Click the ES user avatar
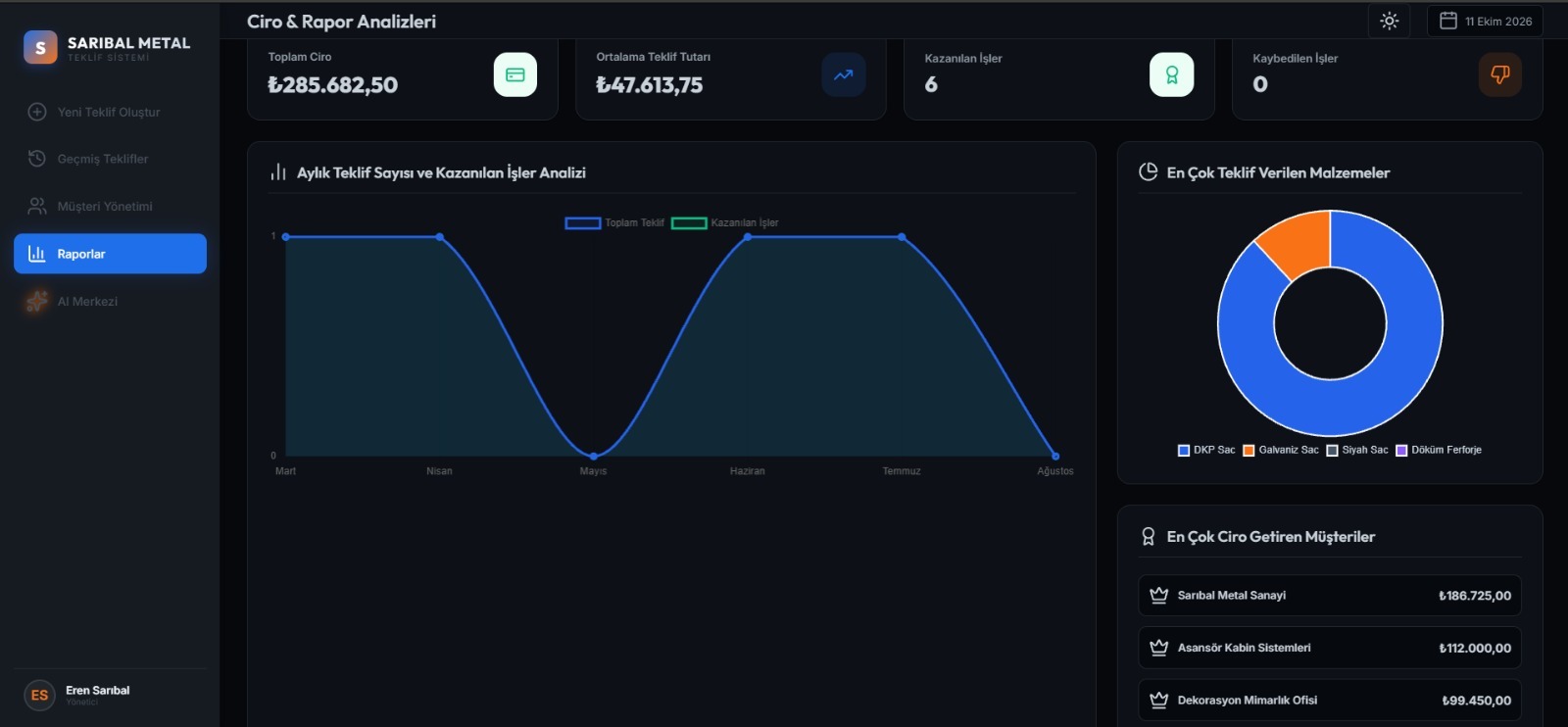 click(x=39, y=695)
